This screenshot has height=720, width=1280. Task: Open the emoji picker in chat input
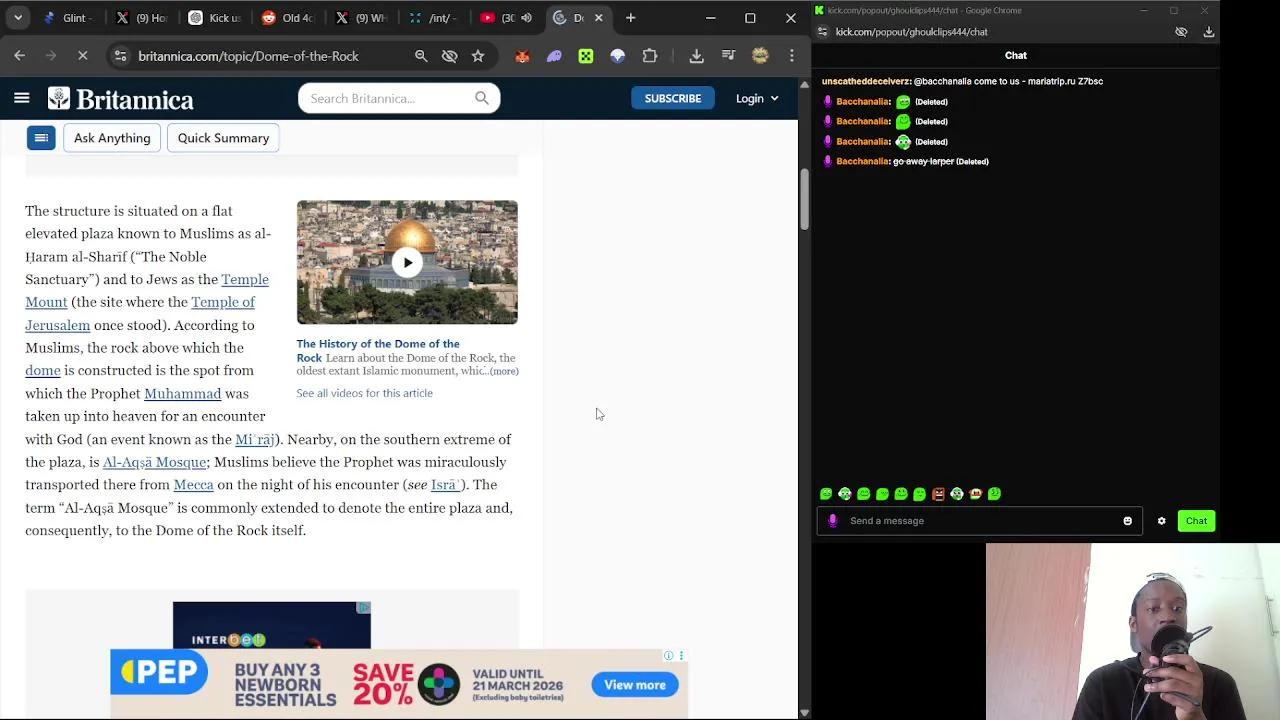coord(1127,521)
